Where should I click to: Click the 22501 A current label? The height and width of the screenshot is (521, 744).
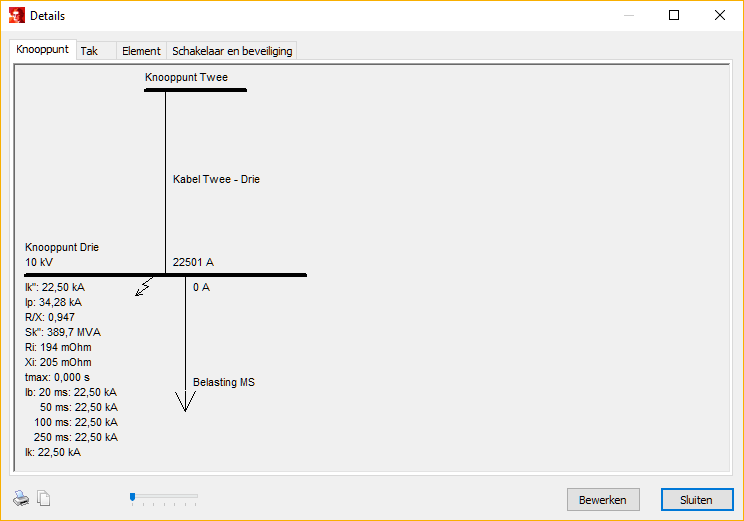coord(193,263)
